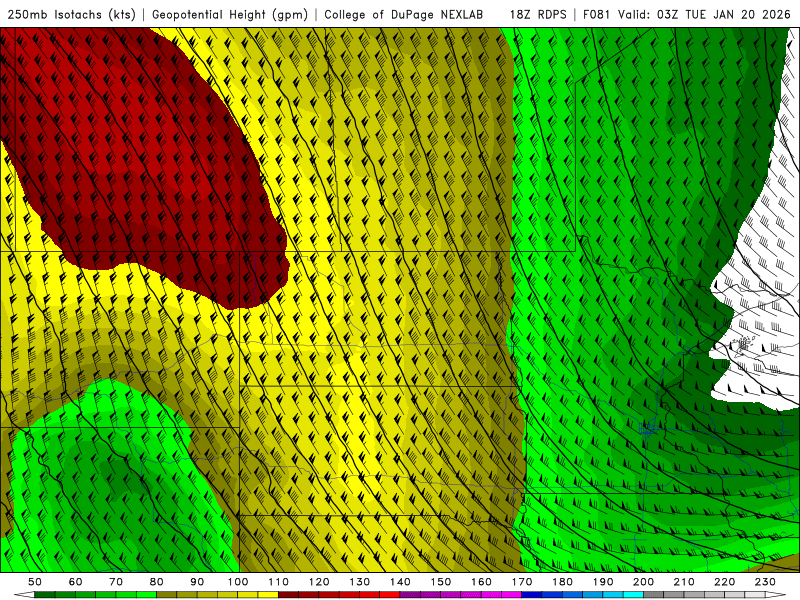Screen dimensions: 800x600
Task: Pick the dark maroon swatch below 110
Action: (x=289, y=595)
